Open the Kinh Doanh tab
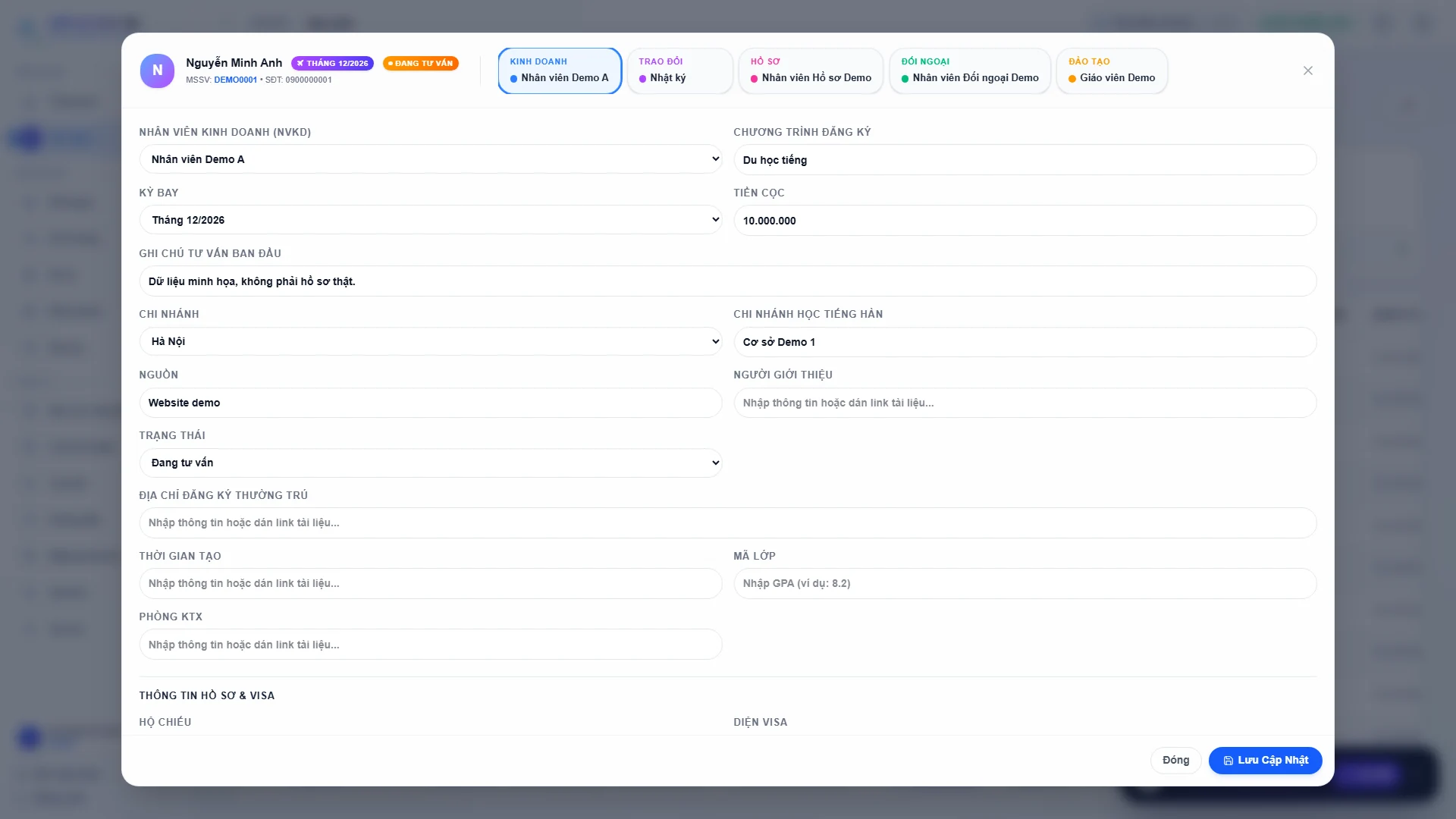This screenshot has height=819, width=1456. pos(560,71)
